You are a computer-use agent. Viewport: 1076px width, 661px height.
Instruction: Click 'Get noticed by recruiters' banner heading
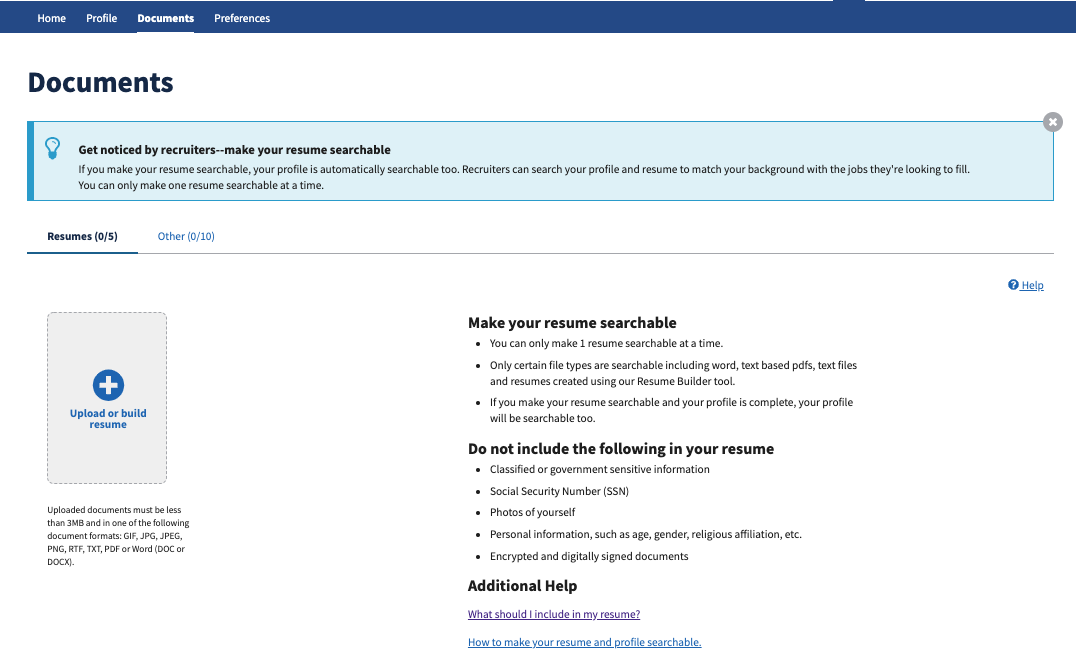coord(234,150)
